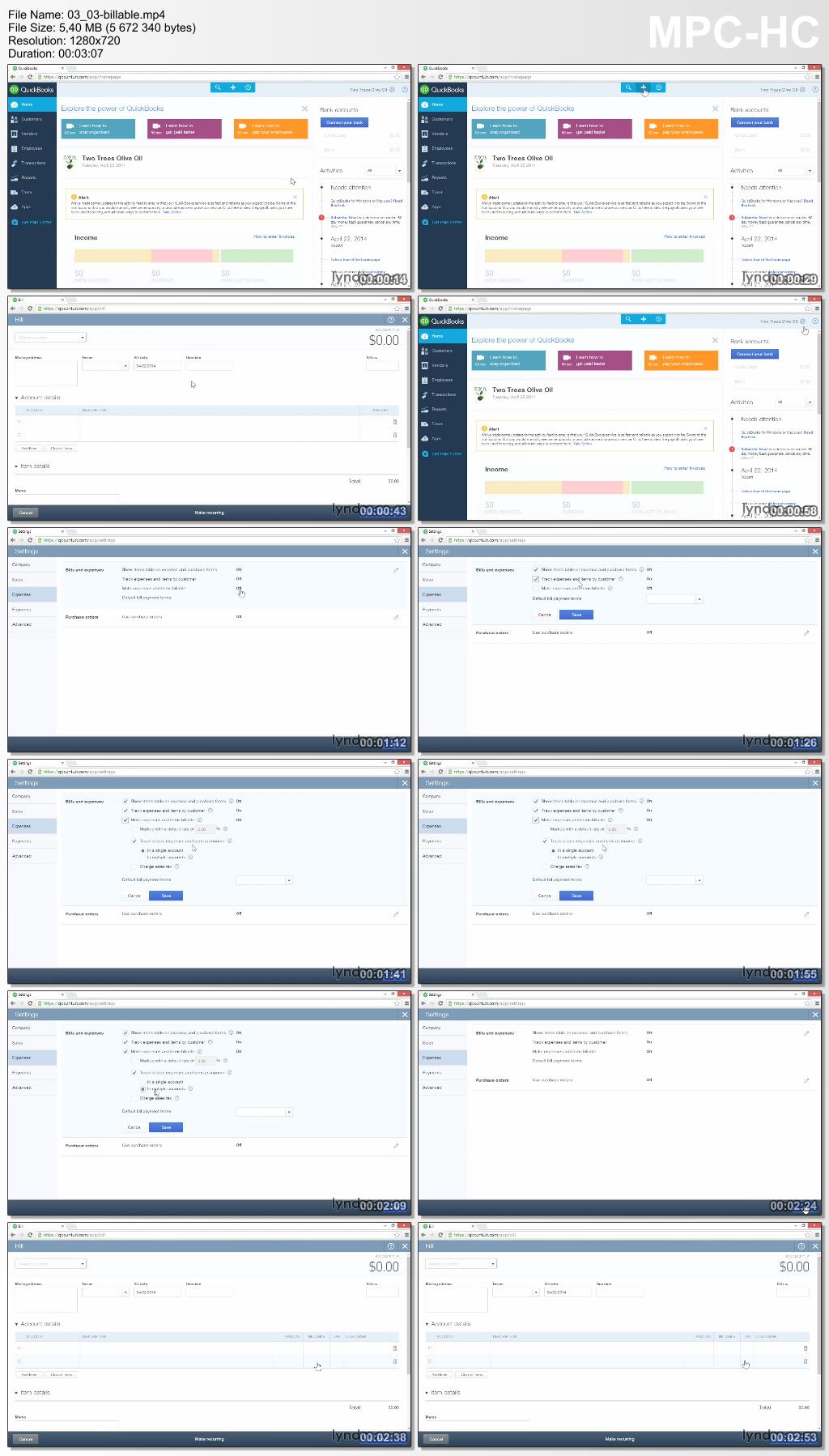
Task: Click the help icon next to 'Charge sales tax', 00:01:41 frame
Action: coord(177,866)
